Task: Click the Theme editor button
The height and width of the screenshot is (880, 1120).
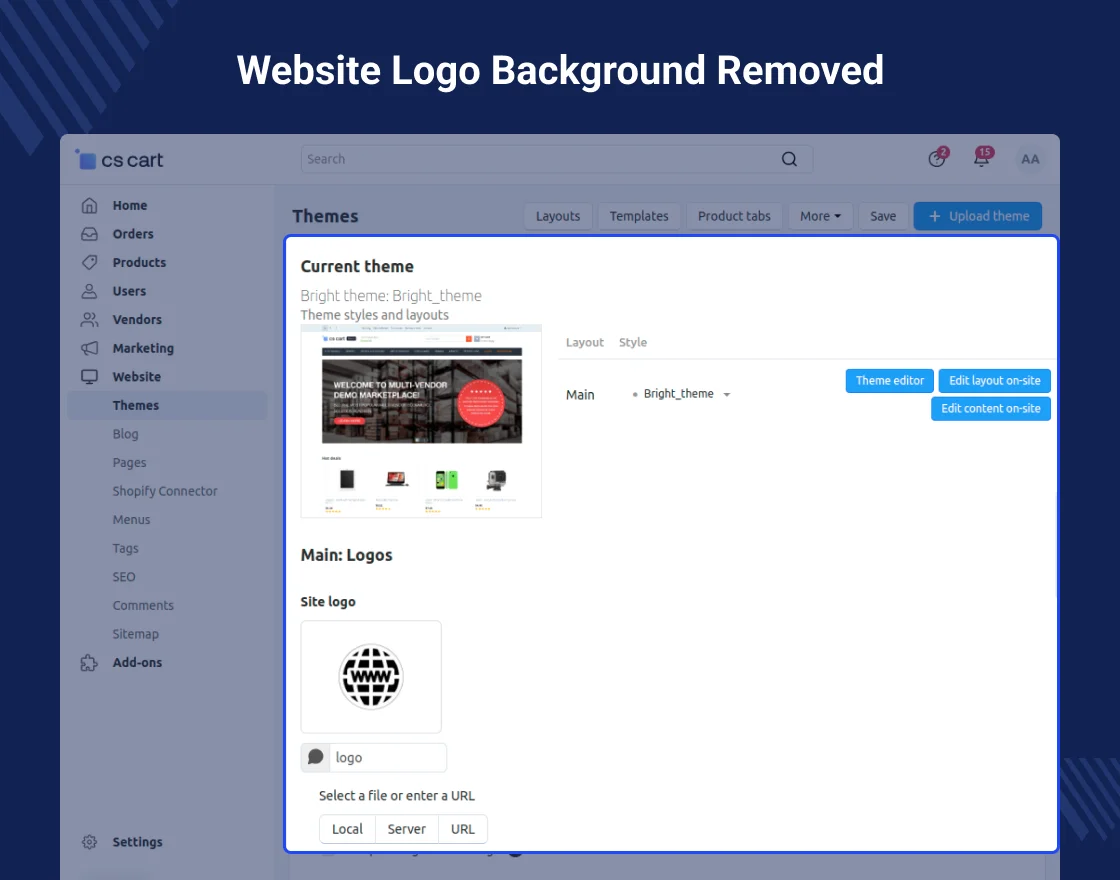Action: point(890,381)
